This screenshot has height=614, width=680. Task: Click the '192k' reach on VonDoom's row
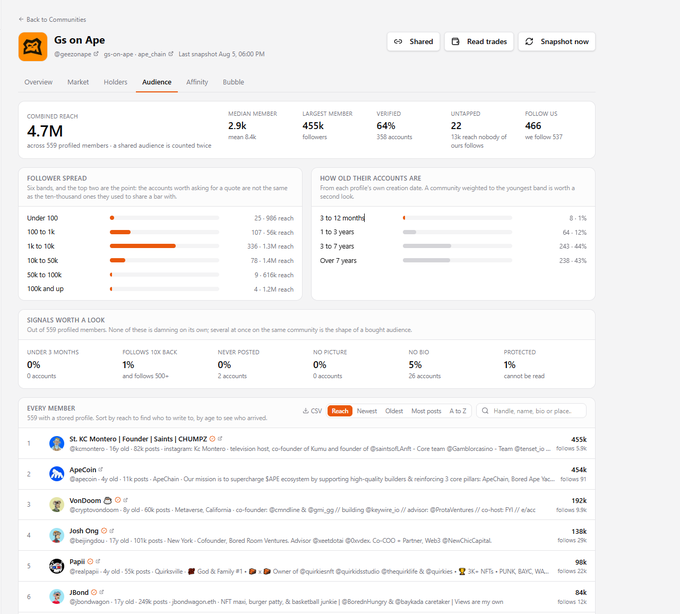579,500
